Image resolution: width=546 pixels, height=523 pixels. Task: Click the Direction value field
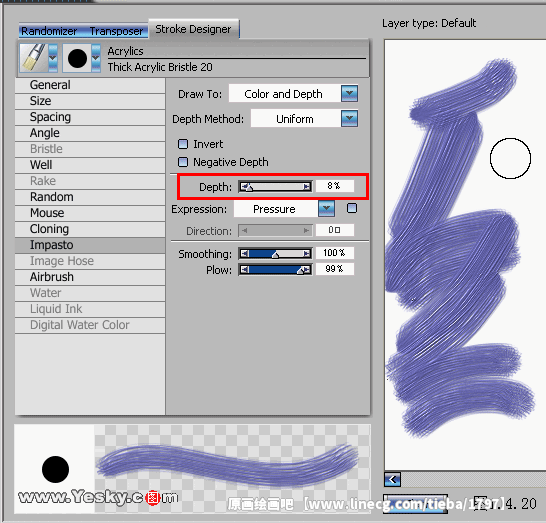(335, 230)
